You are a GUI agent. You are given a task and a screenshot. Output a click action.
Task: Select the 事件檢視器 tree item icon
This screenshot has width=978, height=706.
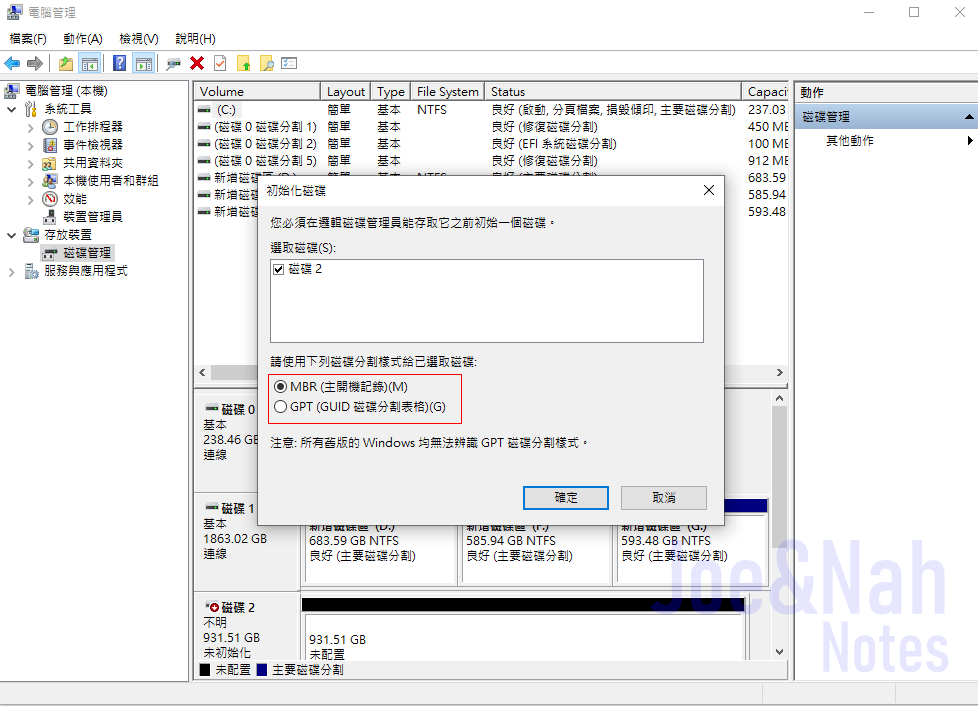(x=49, y=145)
